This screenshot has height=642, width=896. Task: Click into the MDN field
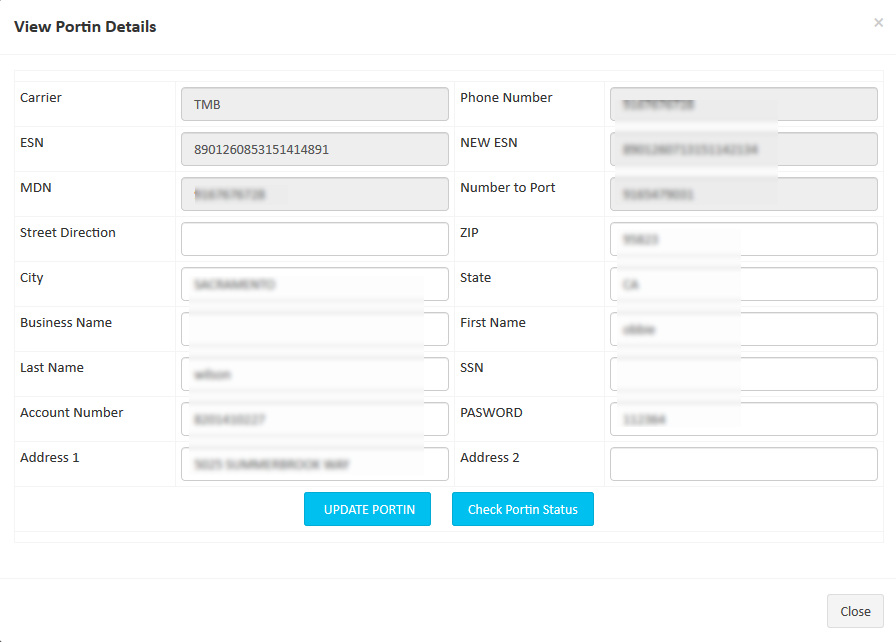[315, 194]
